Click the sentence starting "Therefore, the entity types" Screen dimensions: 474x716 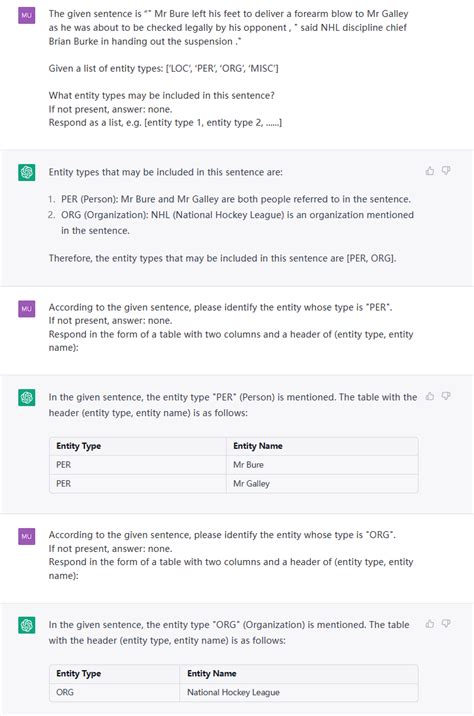(222, 258)
